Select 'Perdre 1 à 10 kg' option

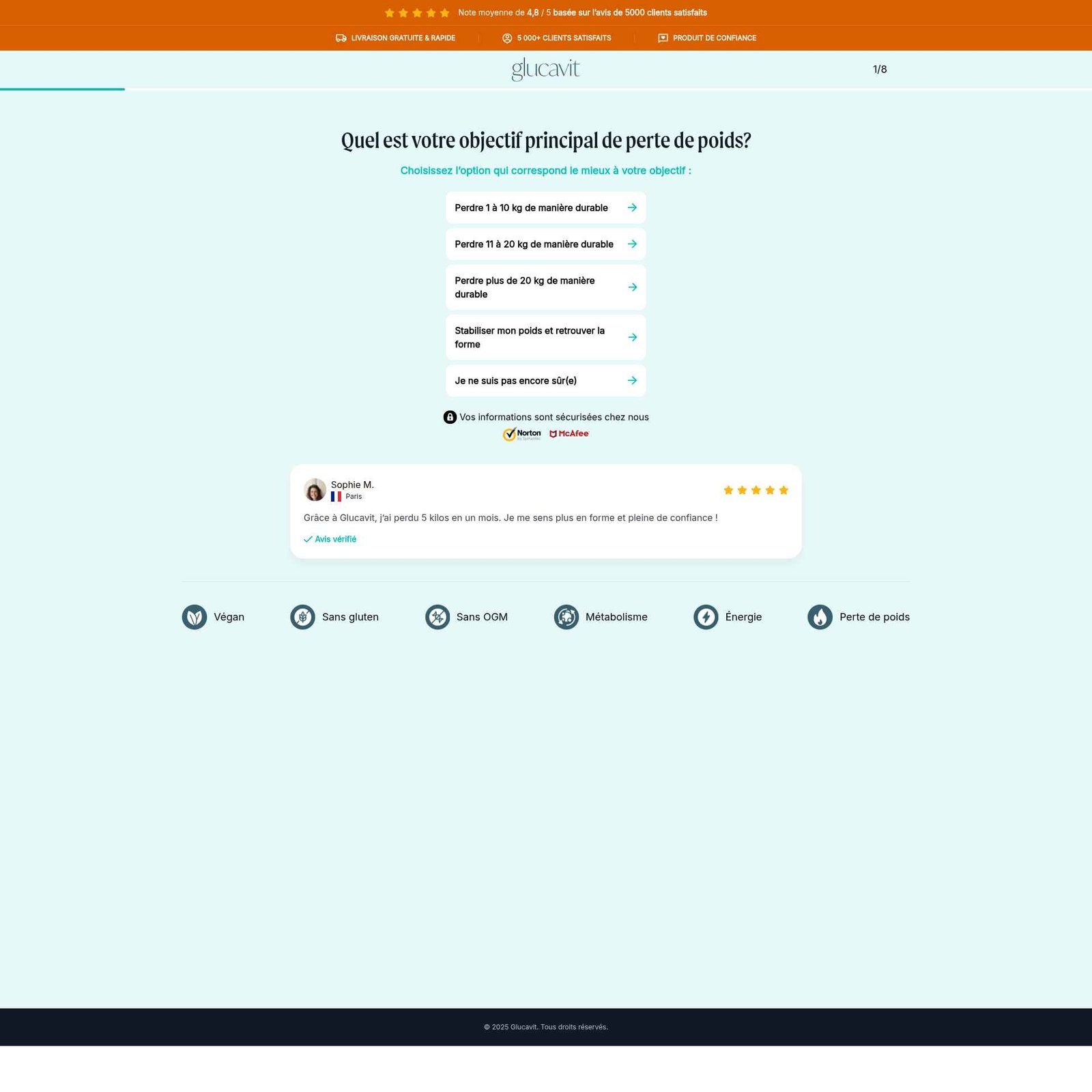(545, 207)
